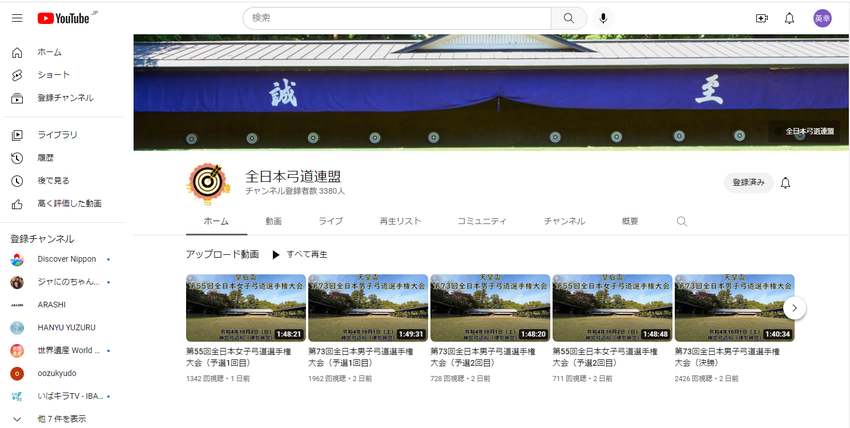Toggle the 登録済み subscribed button
This screenshot has height=428, width=850.
pyautogui.click(x=749, y=183)
